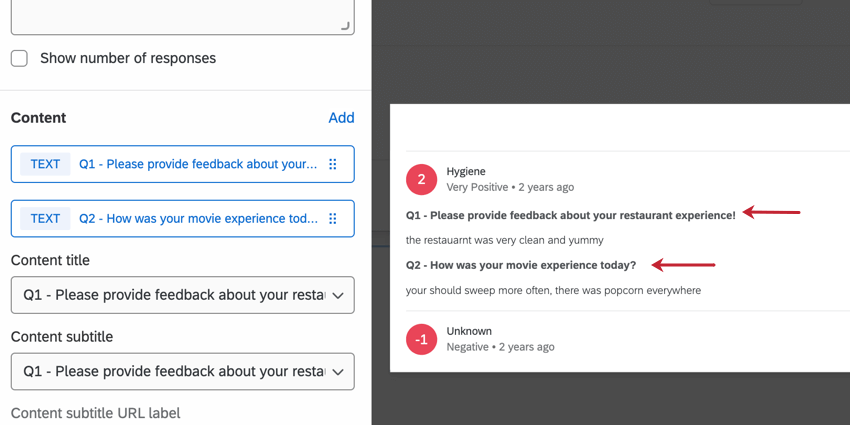The image size is (850, 425).
Task: Click the Add content link
Action: 341,118
